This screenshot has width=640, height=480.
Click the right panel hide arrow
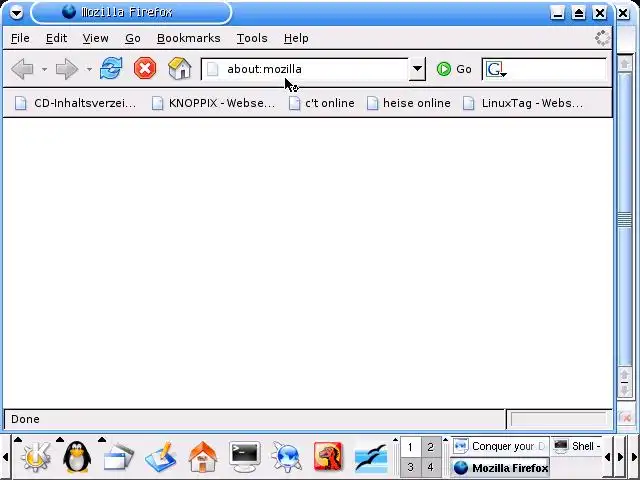[x=634, y=457]
